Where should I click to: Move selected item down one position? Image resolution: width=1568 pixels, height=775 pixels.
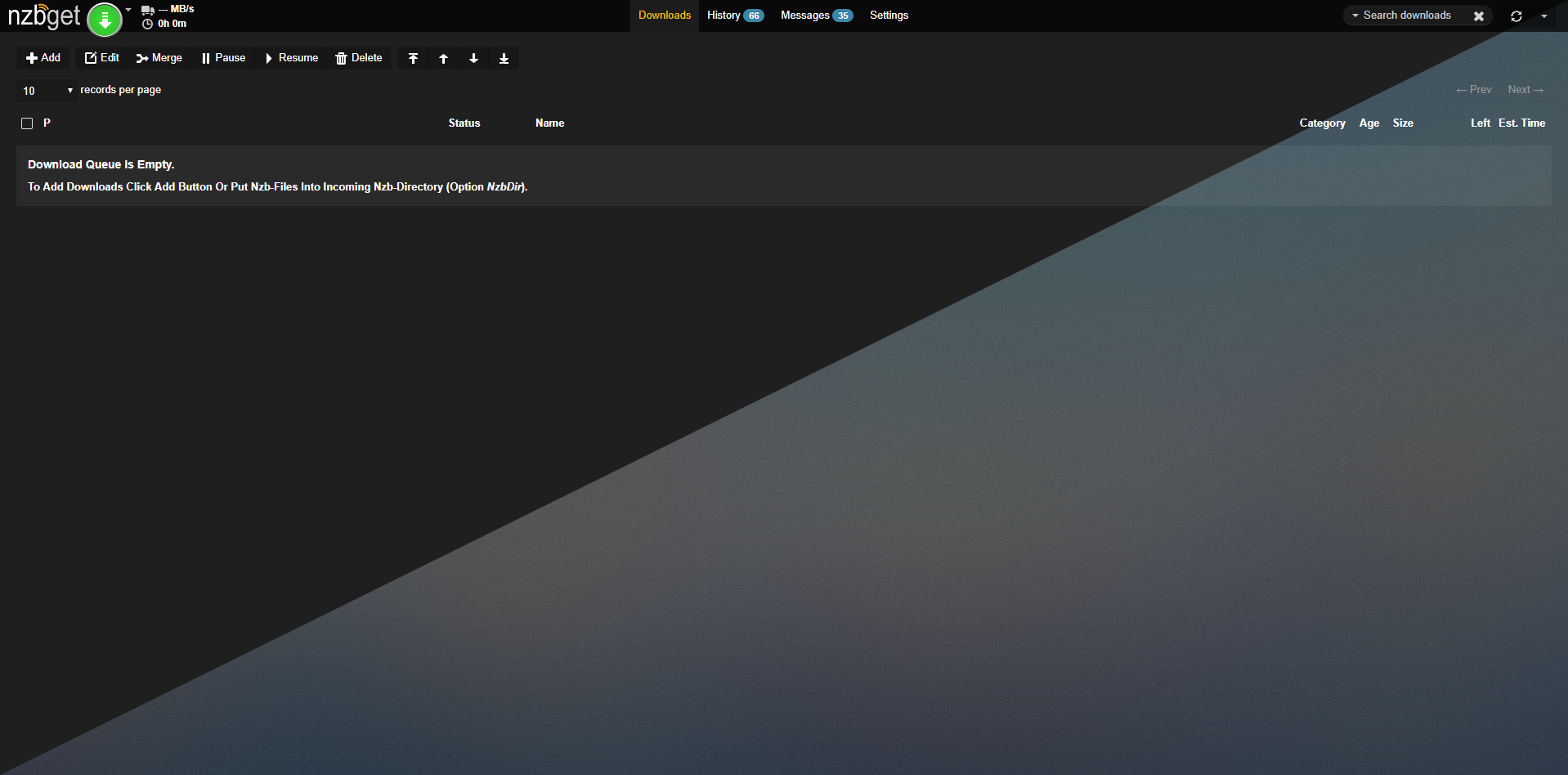click(473, 58)
